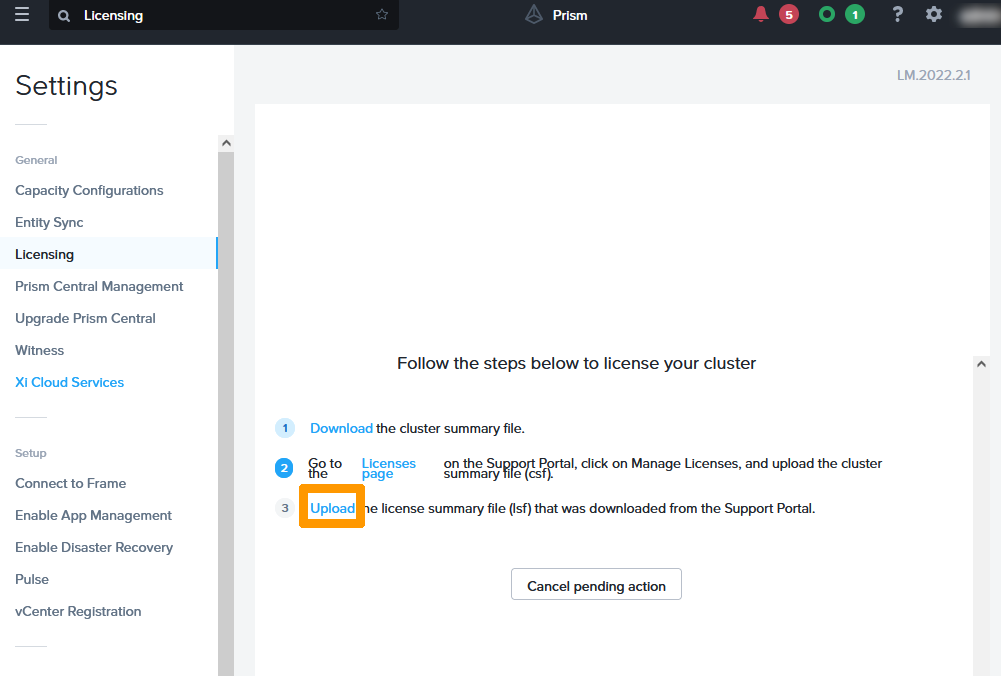
Task: Open the hamburger navigation menu
Action: 21,14
